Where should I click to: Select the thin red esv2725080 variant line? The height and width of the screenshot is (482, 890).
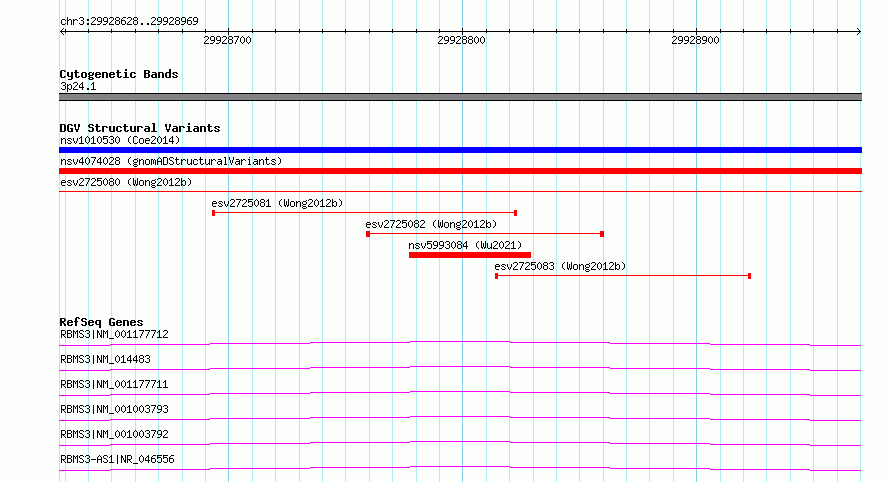click(460, 192)
